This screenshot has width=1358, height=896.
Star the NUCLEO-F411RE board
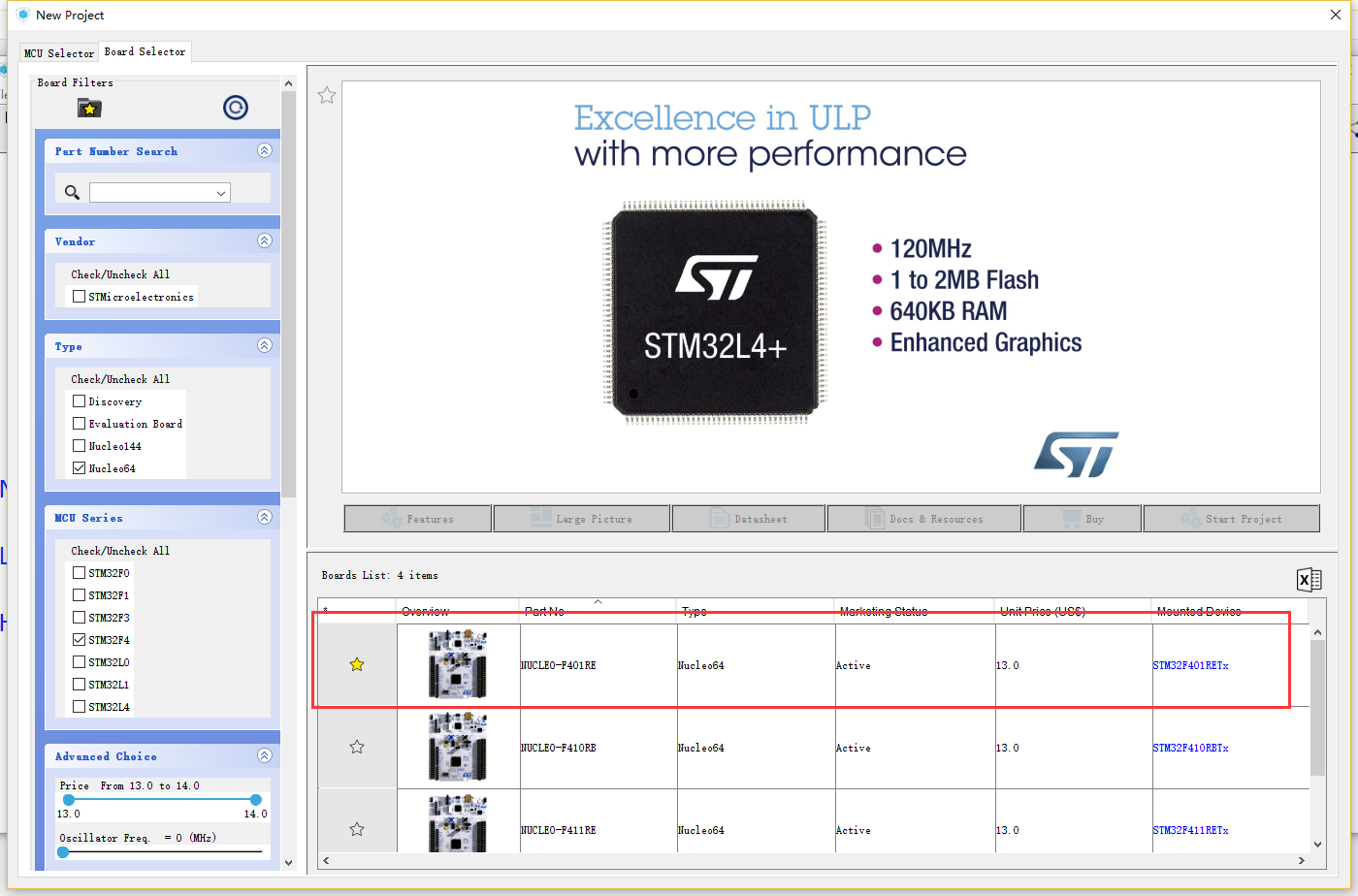[x=357, y=829]
